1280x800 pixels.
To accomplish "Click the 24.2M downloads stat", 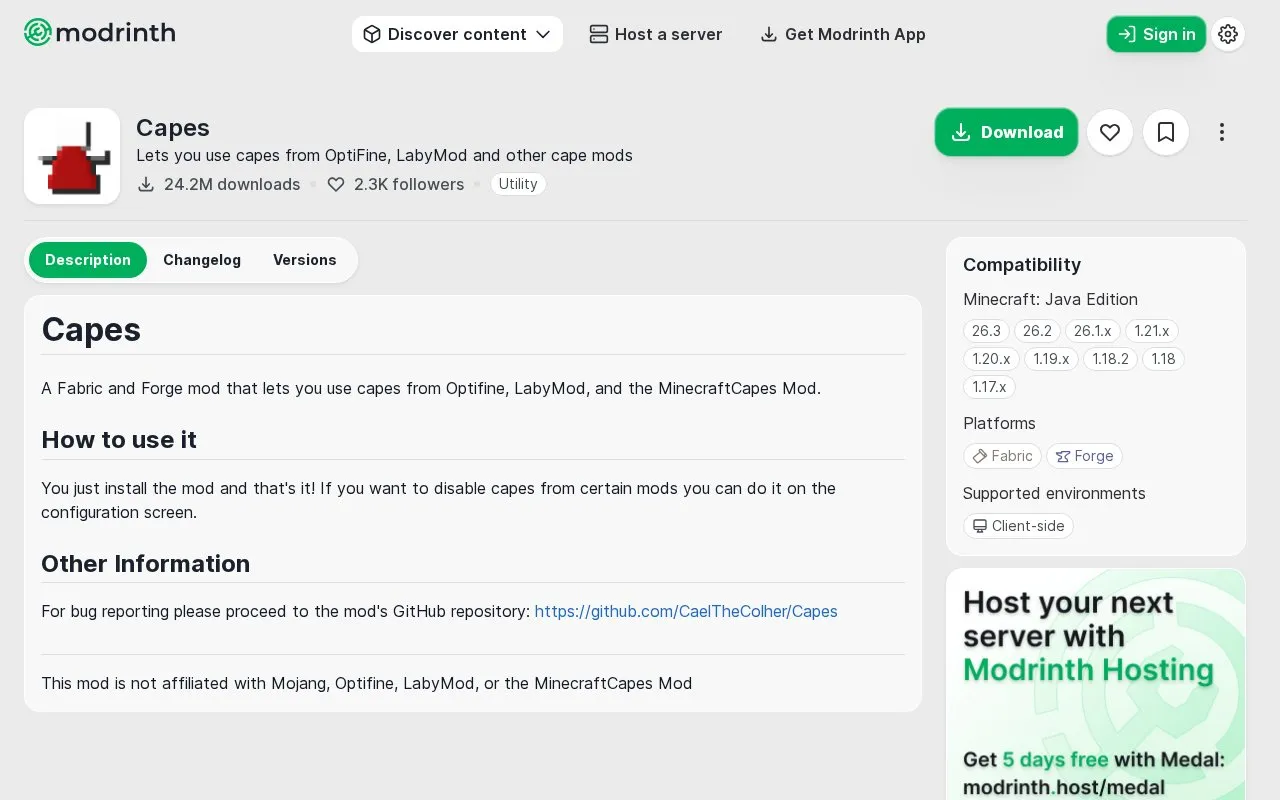I will pos(219,184).
